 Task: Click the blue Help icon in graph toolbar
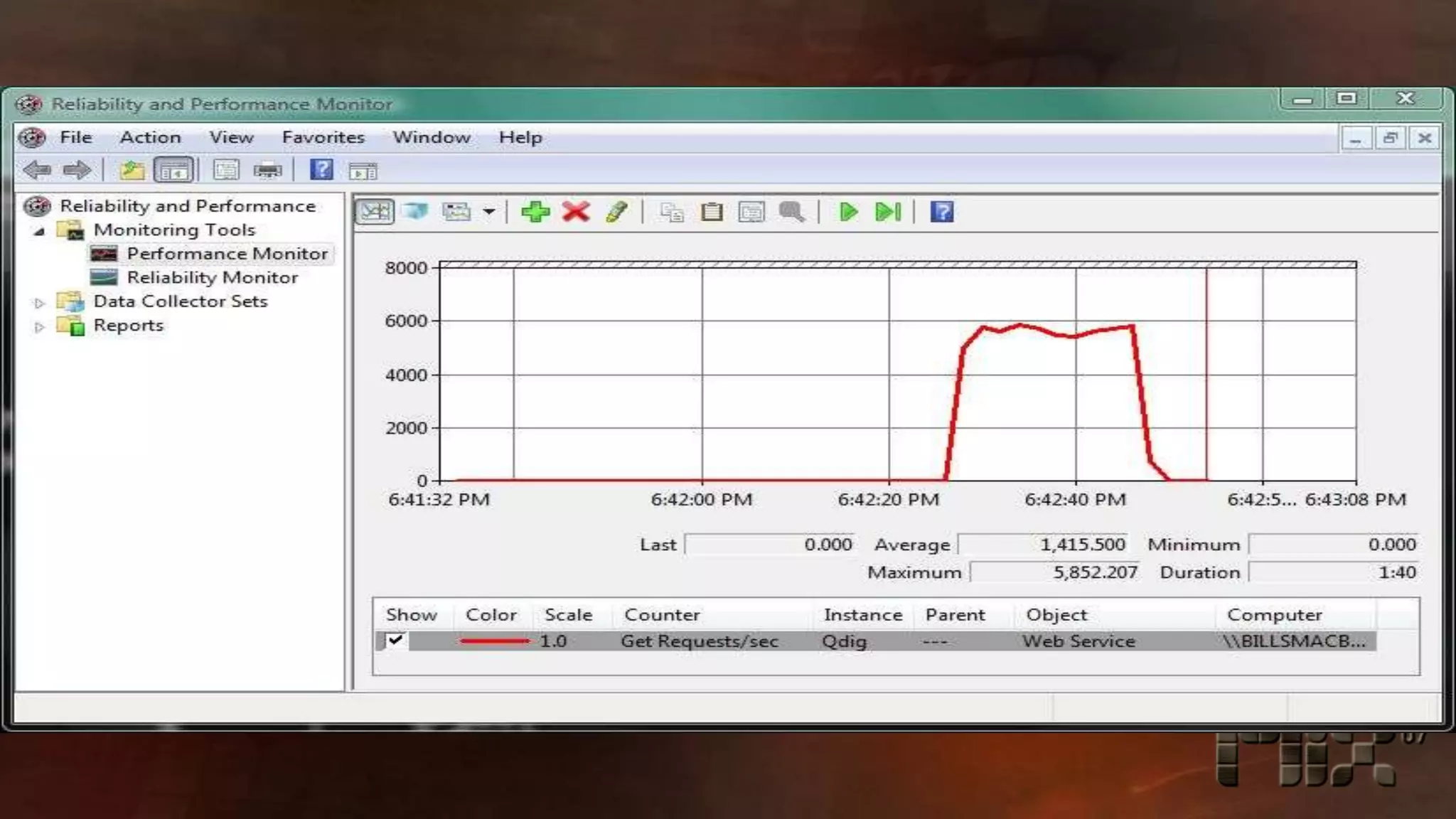point(941,212)
